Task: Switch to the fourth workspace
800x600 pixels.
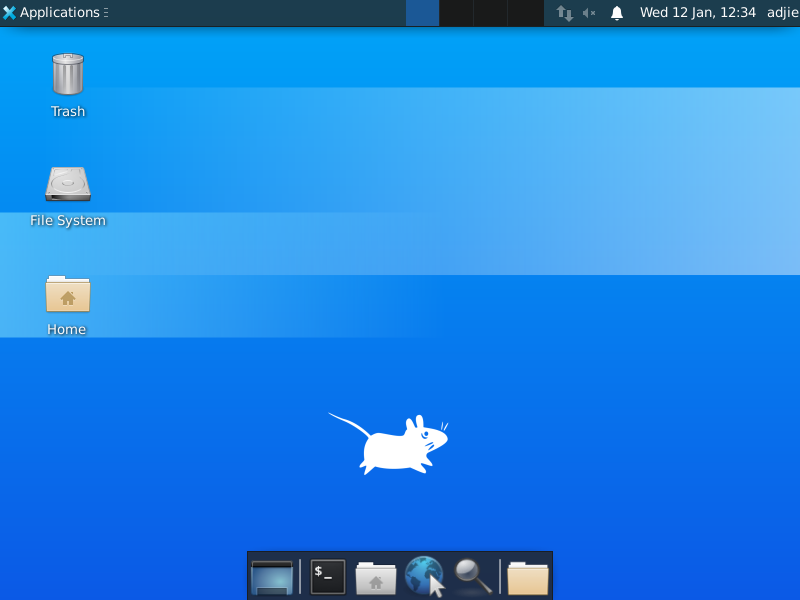Action: 526,13
